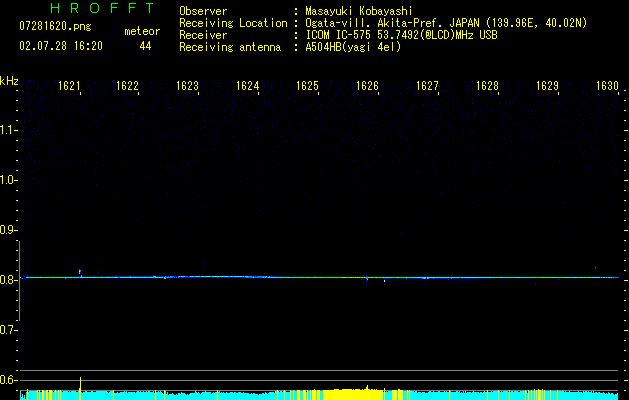Click the echo burst at 1626 on the carrier
Screen dimensions: 629x400
pyautogui.click(x=367, y=278)
